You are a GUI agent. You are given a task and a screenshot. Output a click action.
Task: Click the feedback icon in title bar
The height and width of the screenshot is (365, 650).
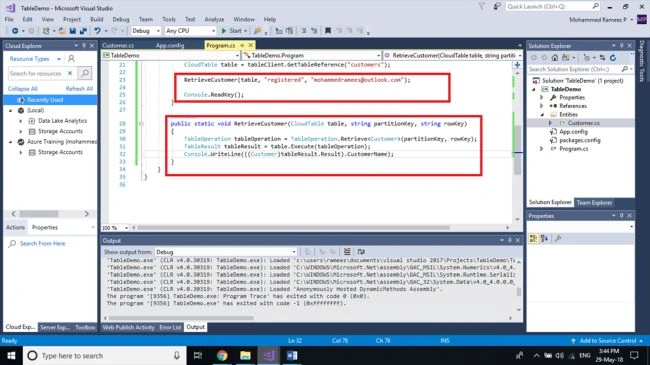[497, 6]
